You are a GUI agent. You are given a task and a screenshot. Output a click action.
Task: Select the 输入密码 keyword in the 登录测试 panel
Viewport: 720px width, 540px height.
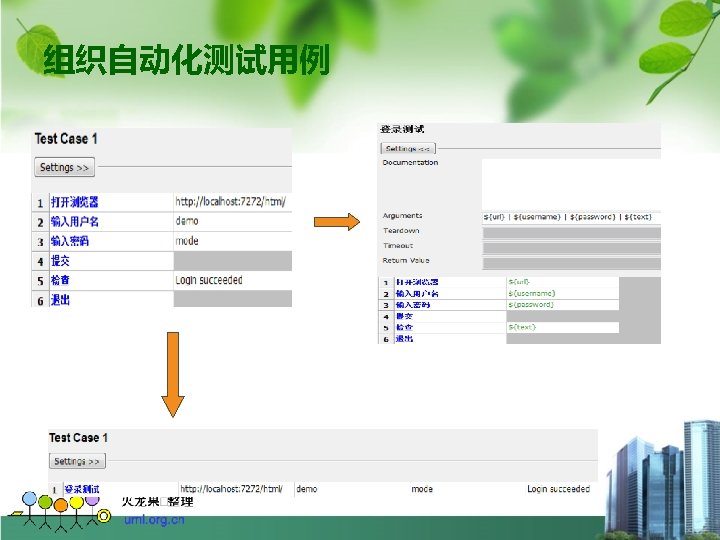[450, 305]
